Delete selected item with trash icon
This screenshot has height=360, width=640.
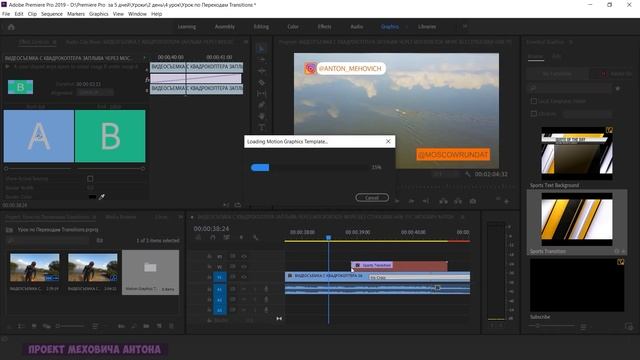pos(172,326)
